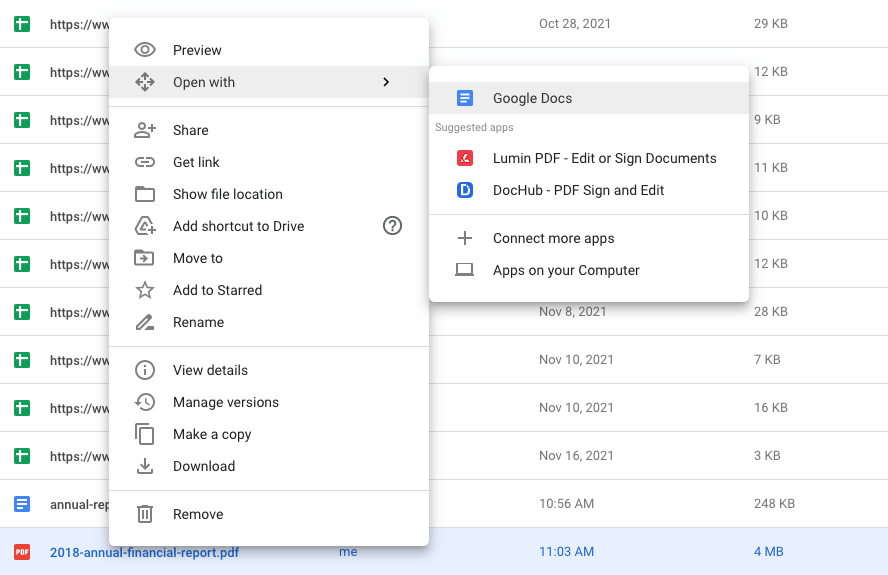Click the 248 KB file size
The height and width of the screenshot is (575, 888).
click(x=774, y=504)
